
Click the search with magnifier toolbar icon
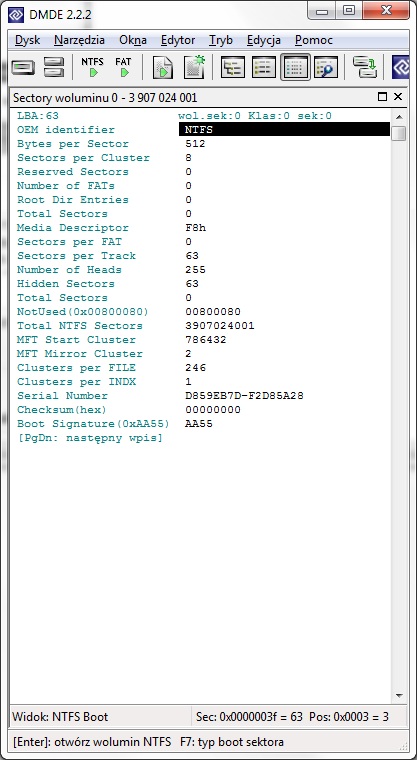325,67
